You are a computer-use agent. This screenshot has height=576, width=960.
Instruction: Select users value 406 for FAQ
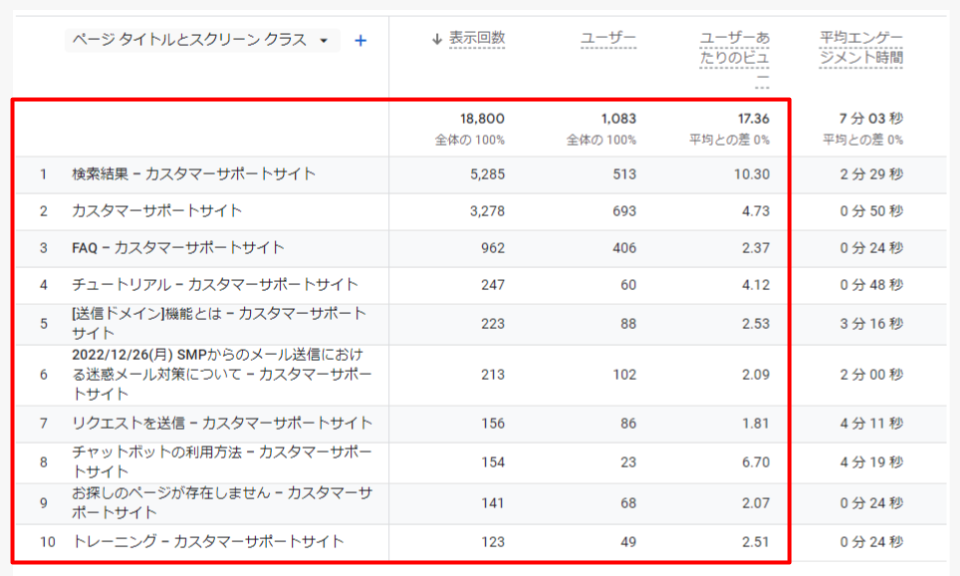coord(624,248)
